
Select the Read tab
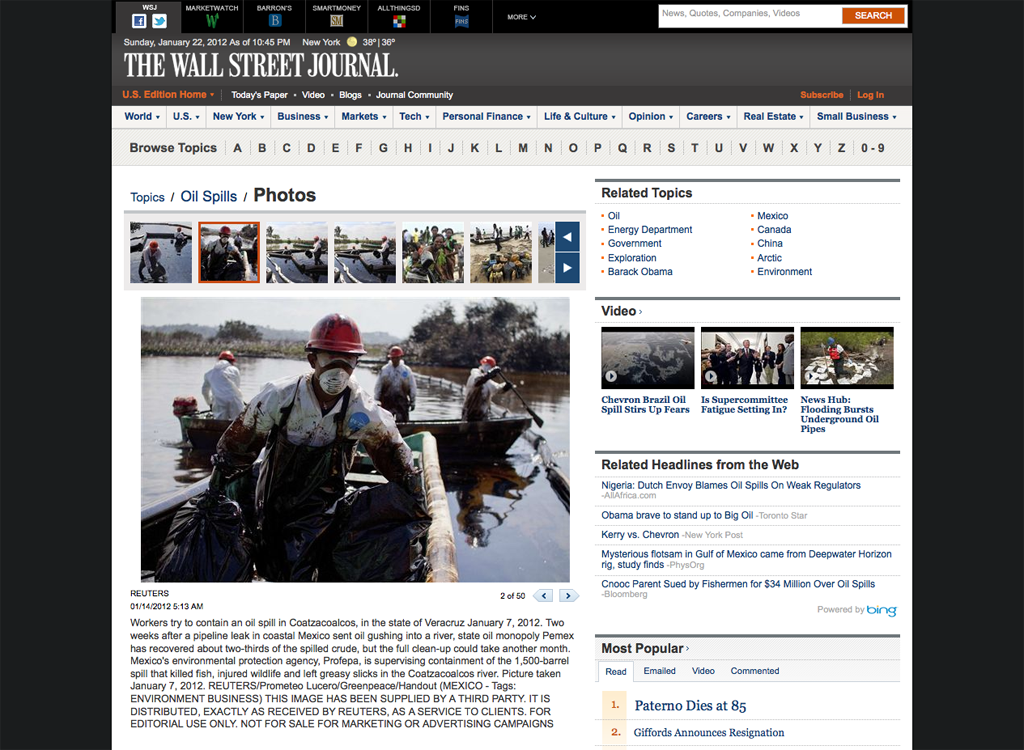(x=615, y=672)
